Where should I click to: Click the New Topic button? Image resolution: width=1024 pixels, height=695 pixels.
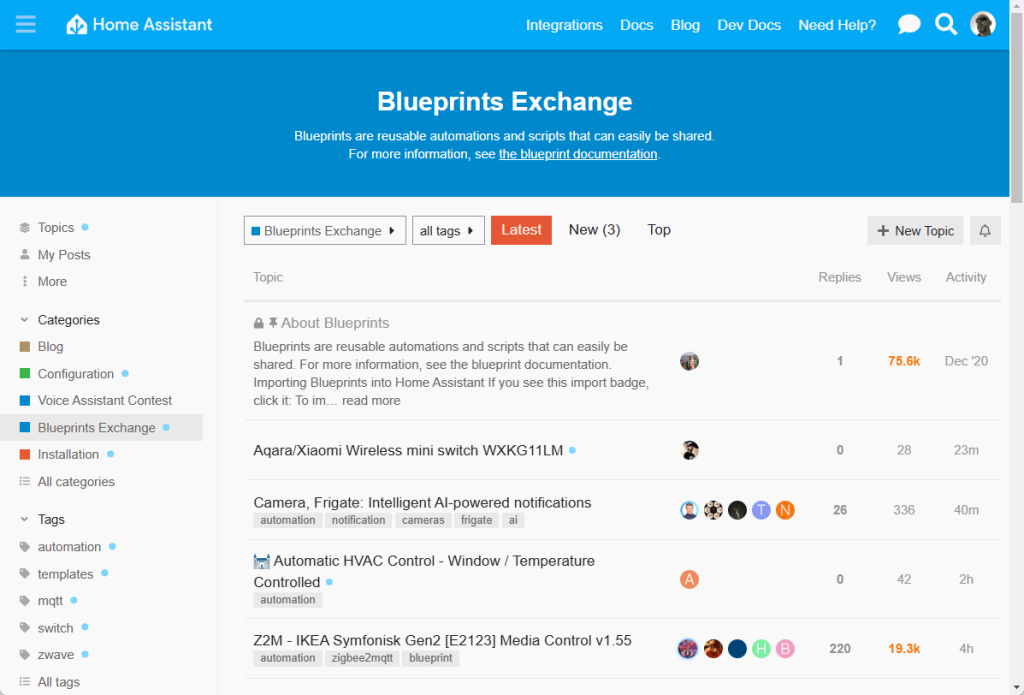click(915, 231)
